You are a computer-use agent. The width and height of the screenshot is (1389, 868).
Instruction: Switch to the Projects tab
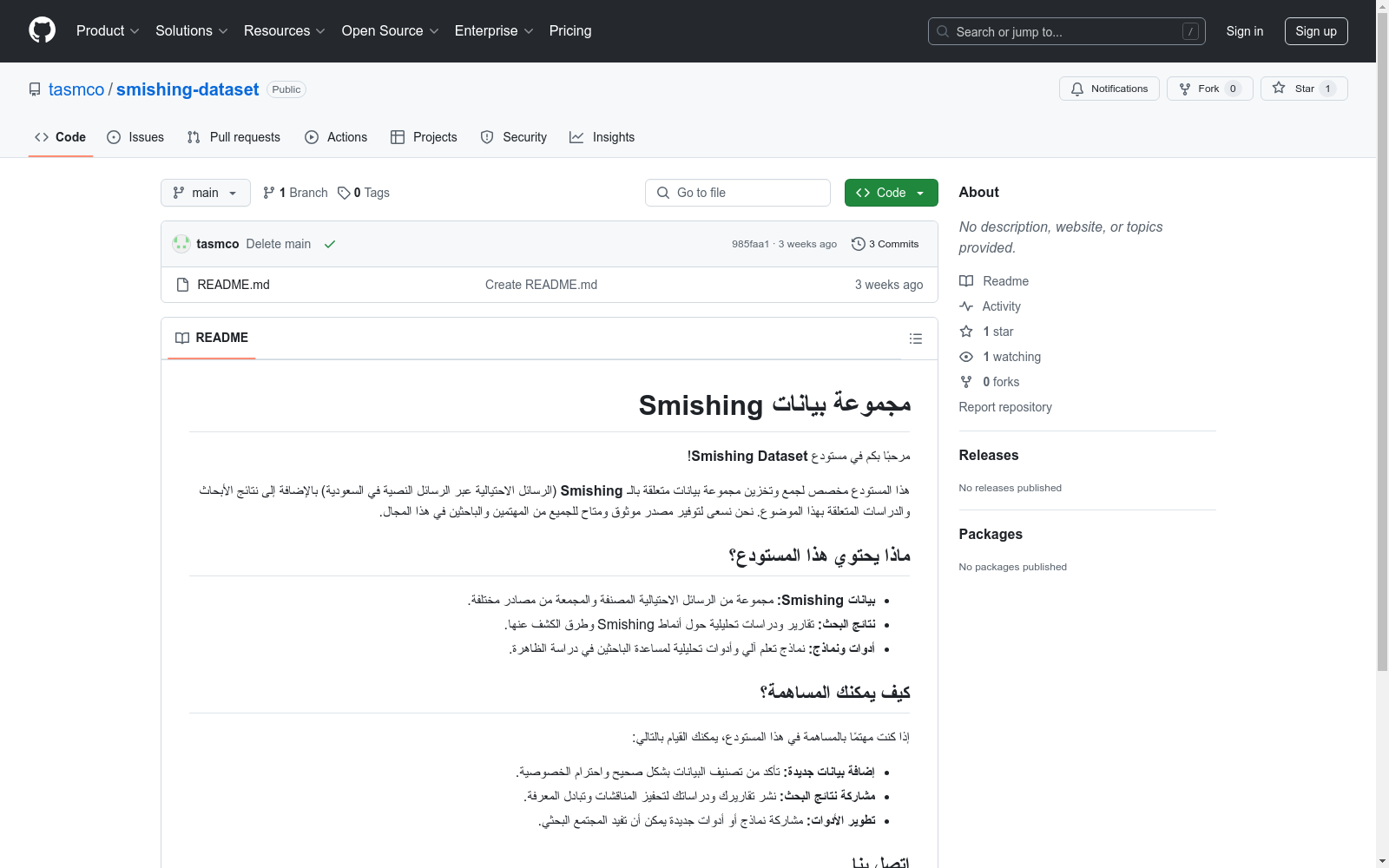[x=424, y=137]
